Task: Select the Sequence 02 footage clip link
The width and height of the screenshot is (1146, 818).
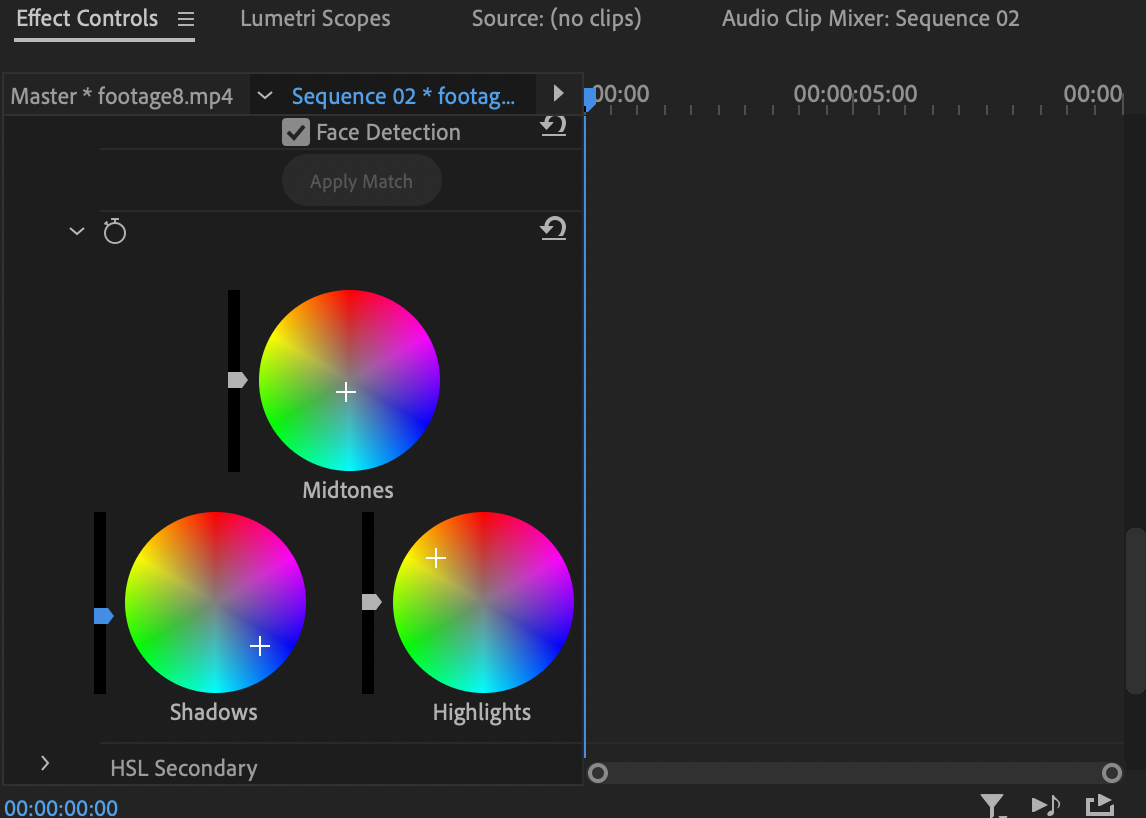Action: point(403,97)
